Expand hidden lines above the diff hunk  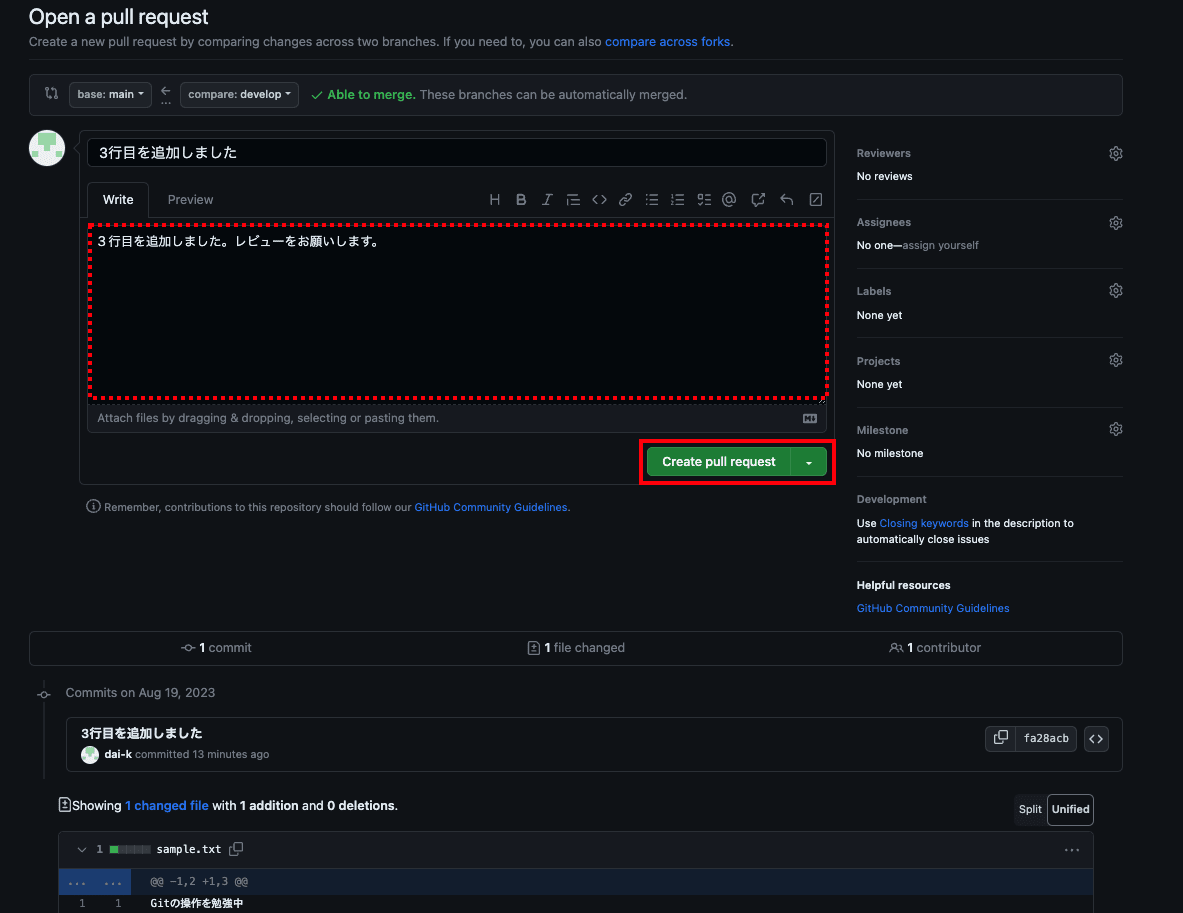click(x=94, y=882)
